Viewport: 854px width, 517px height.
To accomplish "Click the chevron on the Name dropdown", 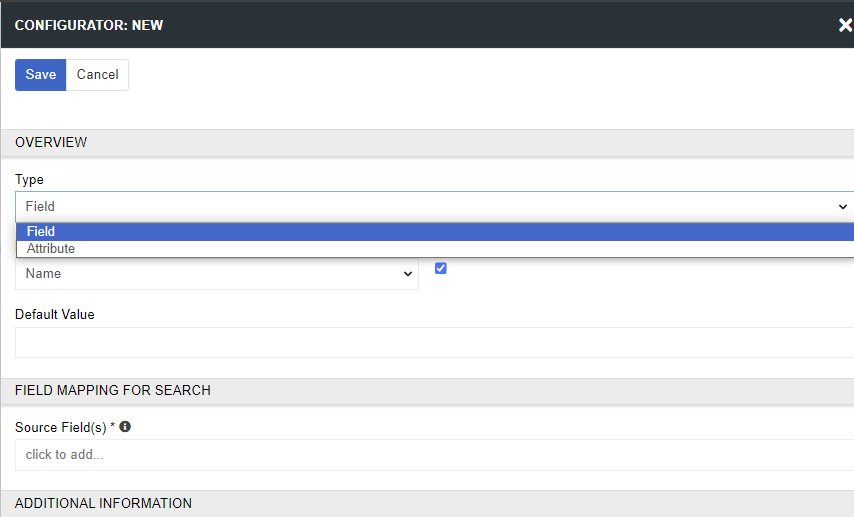I will (x=407, y=274).
